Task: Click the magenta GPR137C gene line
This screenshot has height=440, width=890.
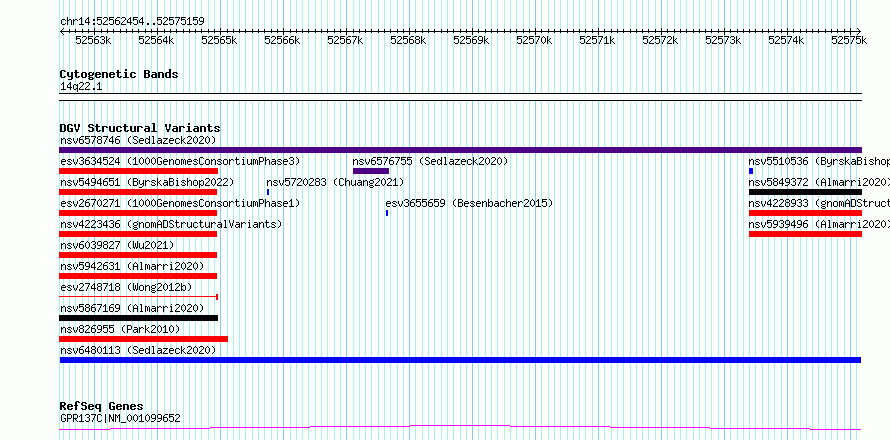Action: (x=460, y=428)
